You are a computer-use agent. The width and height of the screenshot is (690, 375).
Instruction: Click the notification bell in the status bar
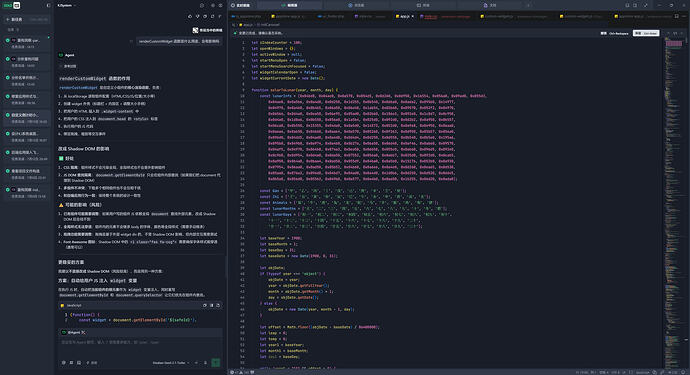(683, 372)
